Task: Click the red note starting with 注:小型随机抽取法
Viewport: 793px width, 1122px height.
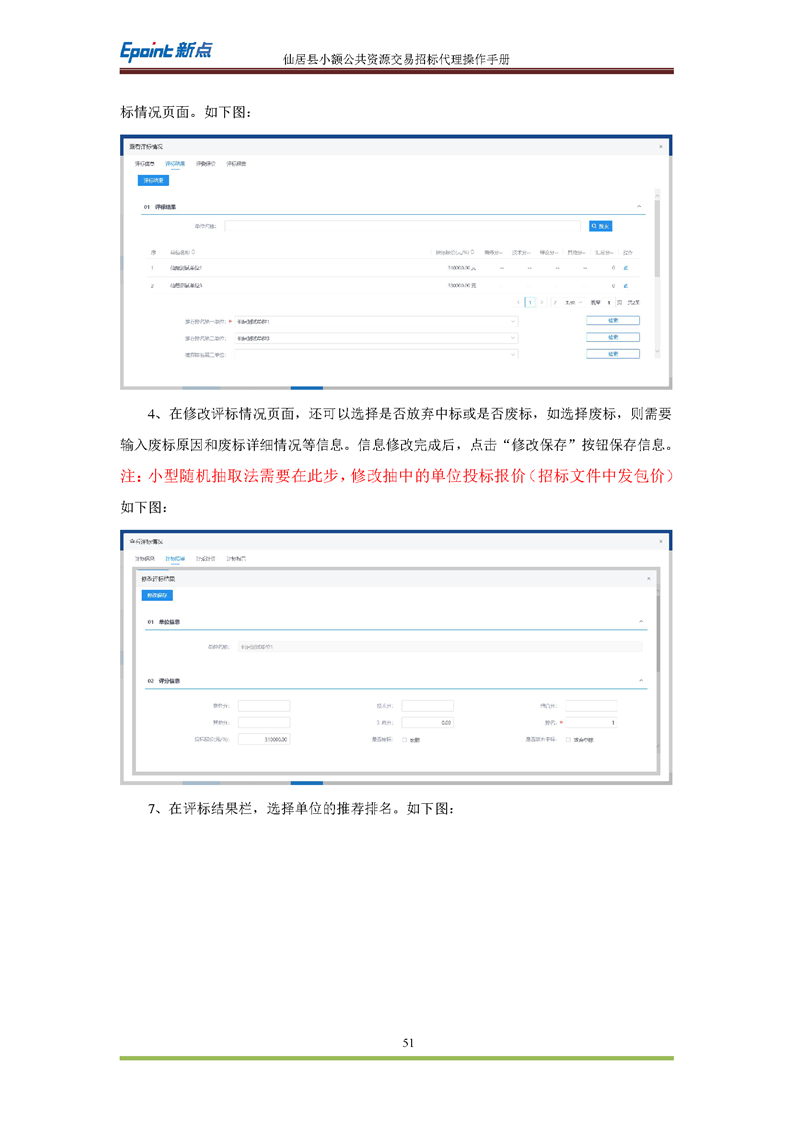Action: tap(396, 477)
